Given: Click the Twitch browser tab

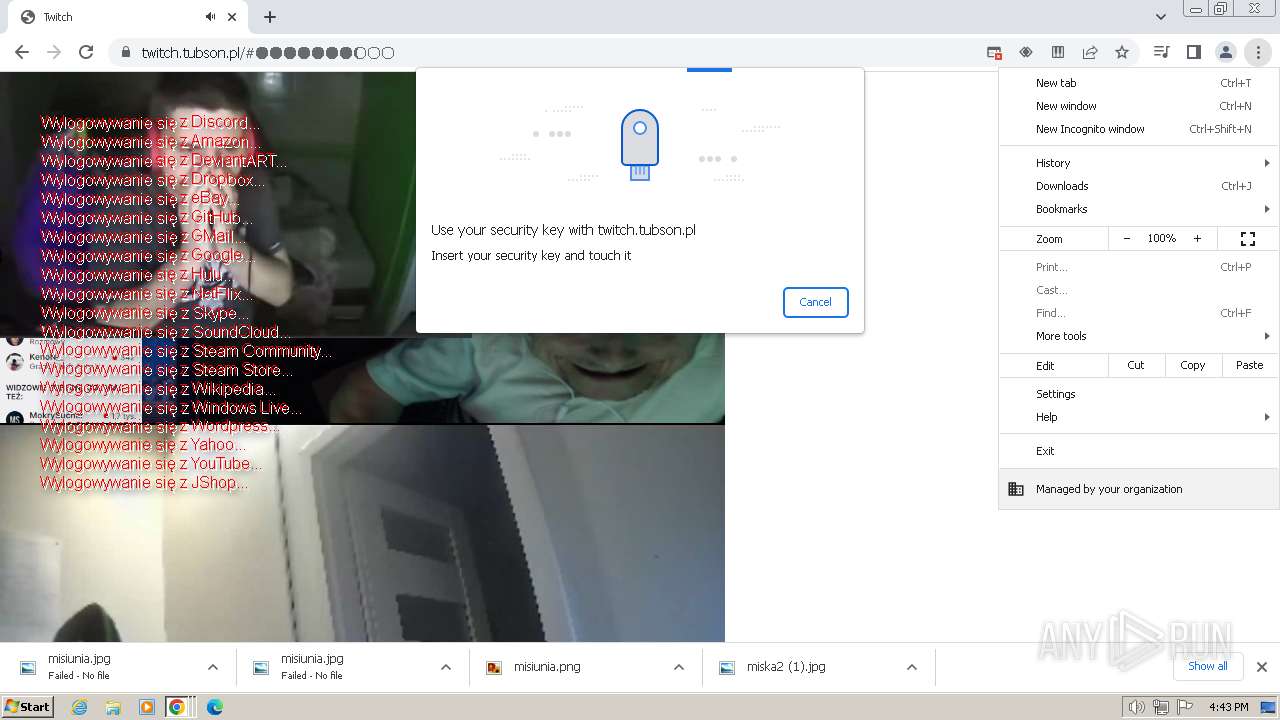Looking at the screenshot, I should click(129, 17).
